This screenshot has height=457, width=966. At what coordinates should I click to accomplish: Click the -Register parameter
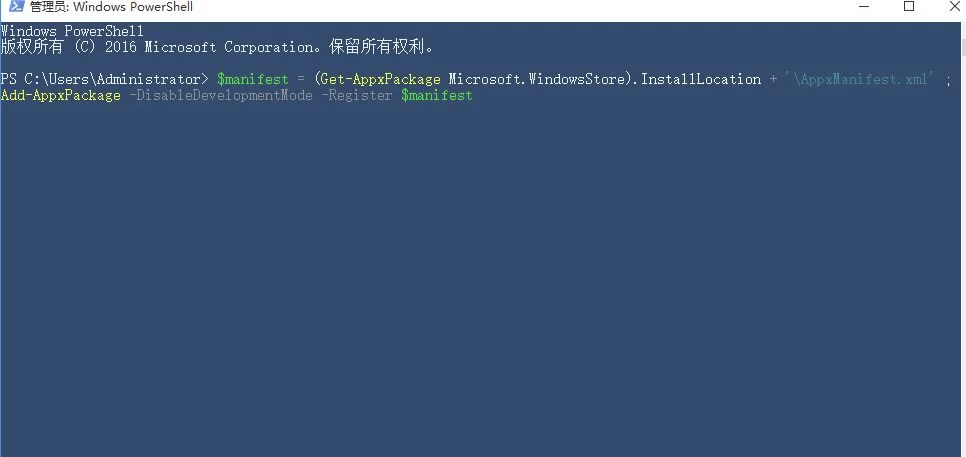(357, 95)
